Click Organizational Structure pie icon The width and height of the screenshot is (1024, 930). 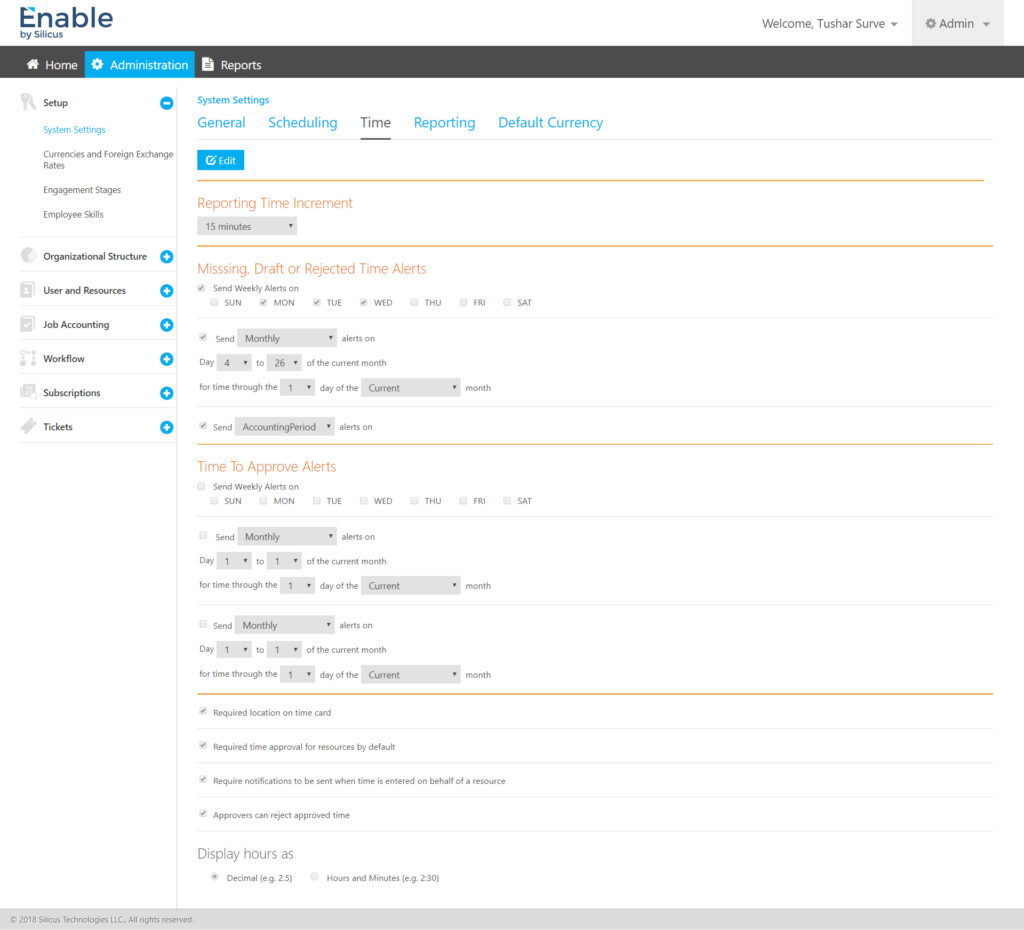(27, 255)
